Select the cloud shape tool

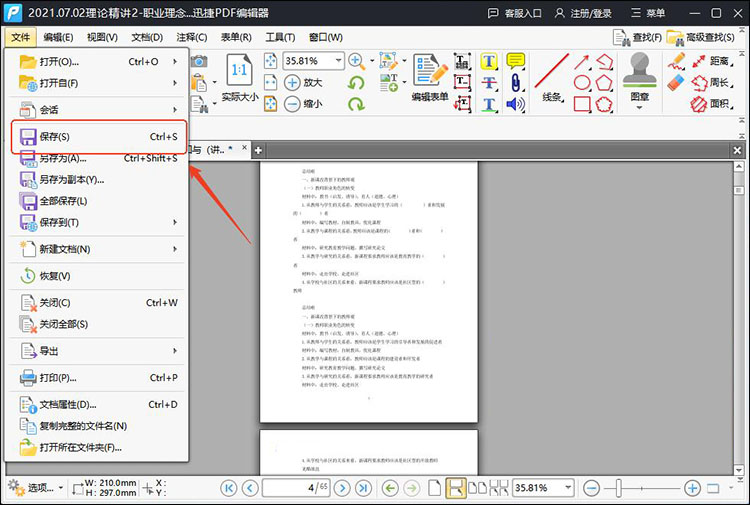coord(604,104)
